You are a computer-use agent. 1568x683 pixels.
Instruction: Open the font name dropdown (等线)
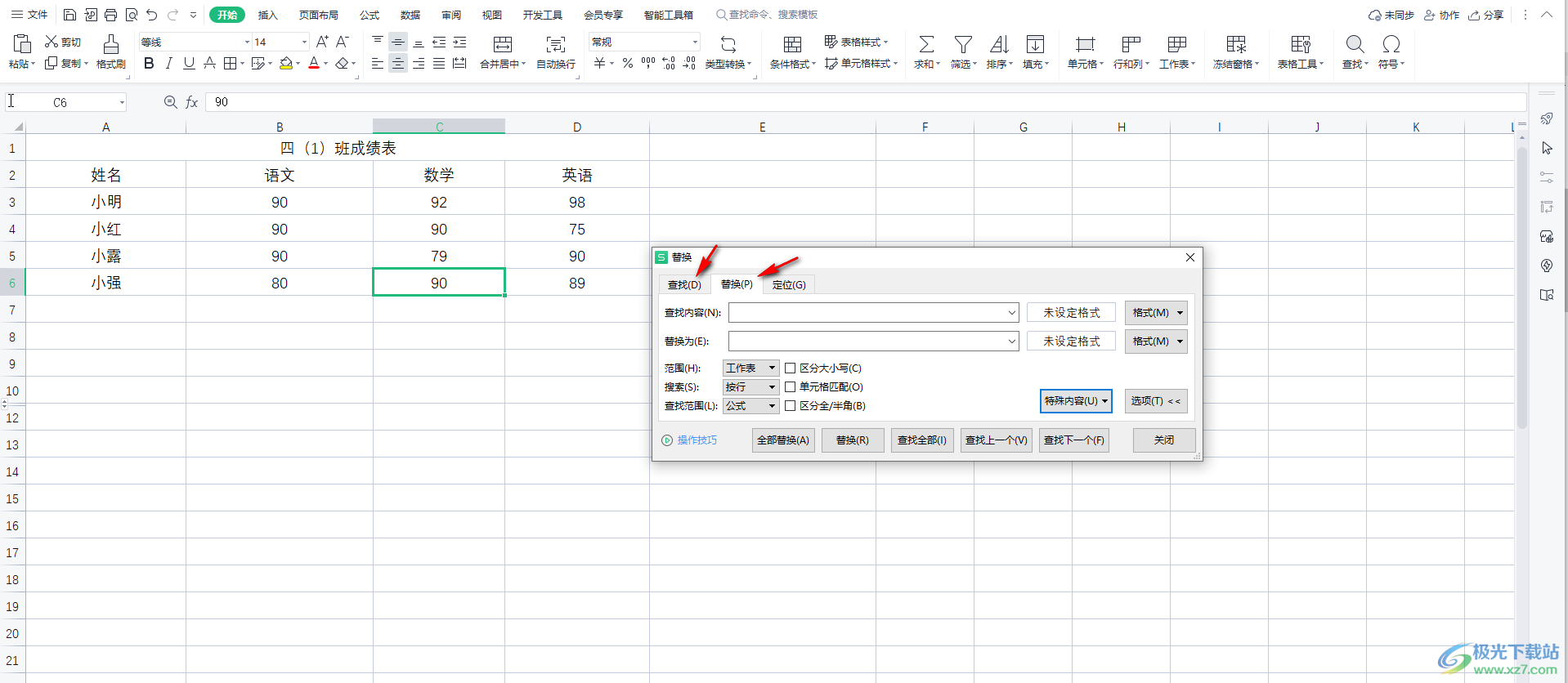(247, 42)
